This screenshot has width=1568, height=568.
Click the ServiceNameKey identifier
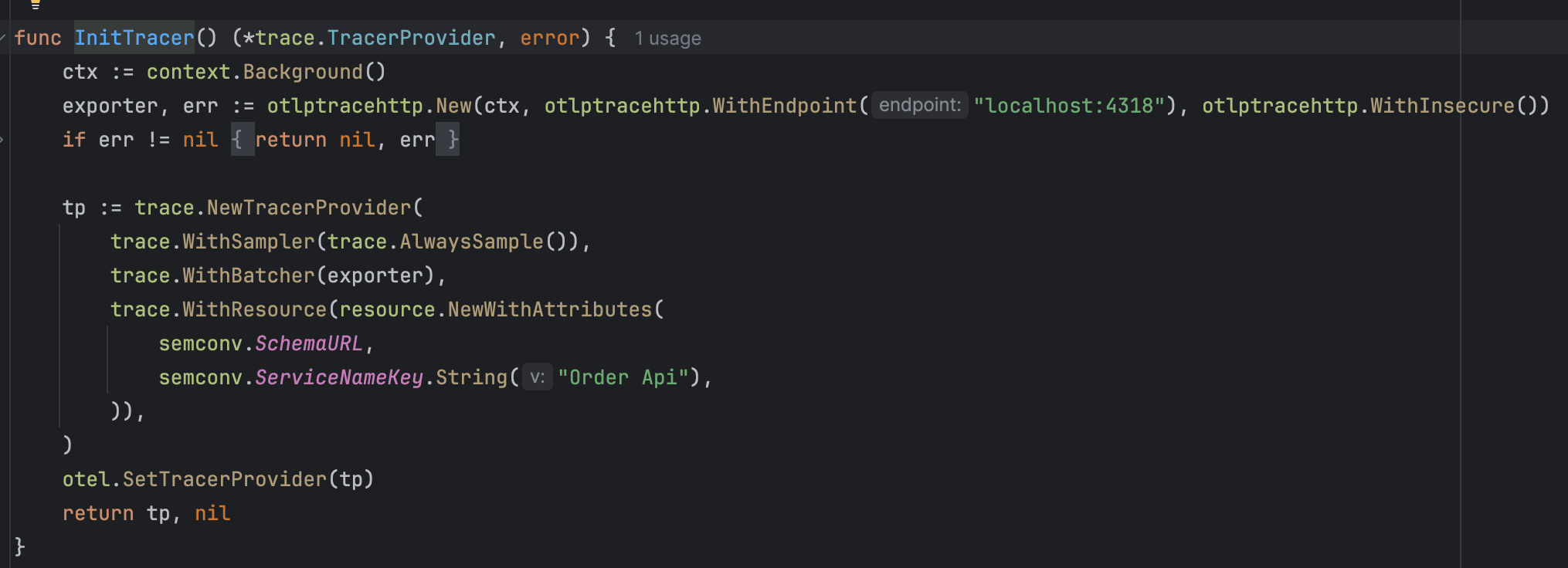(338, 377)
